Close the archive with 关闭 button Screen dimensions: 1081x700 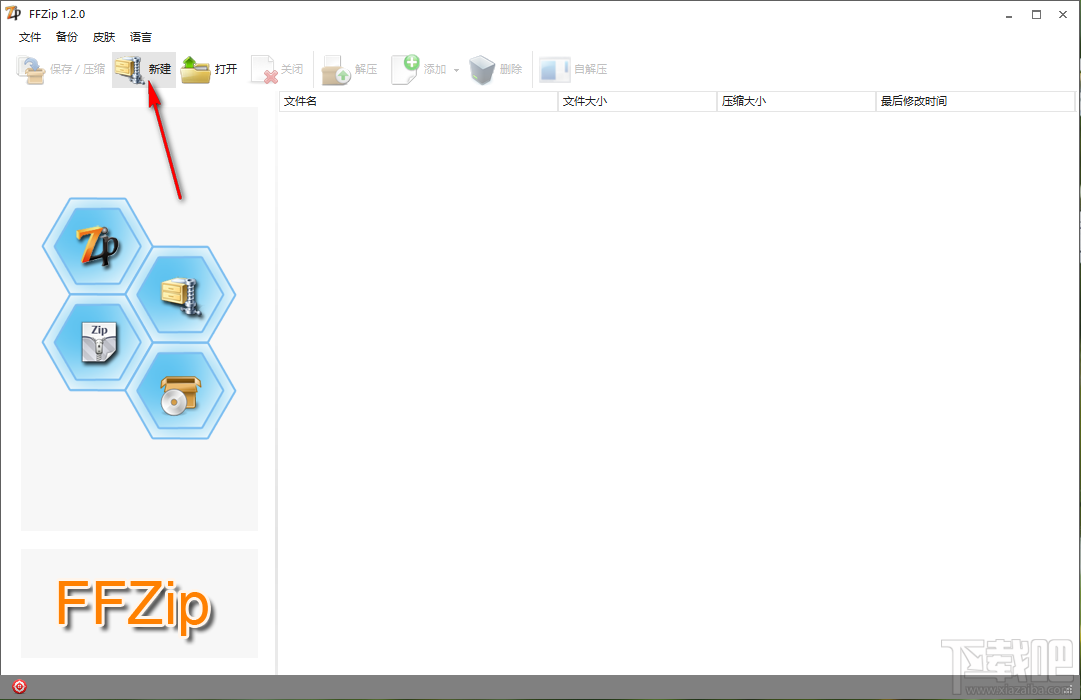coord(277,70)
